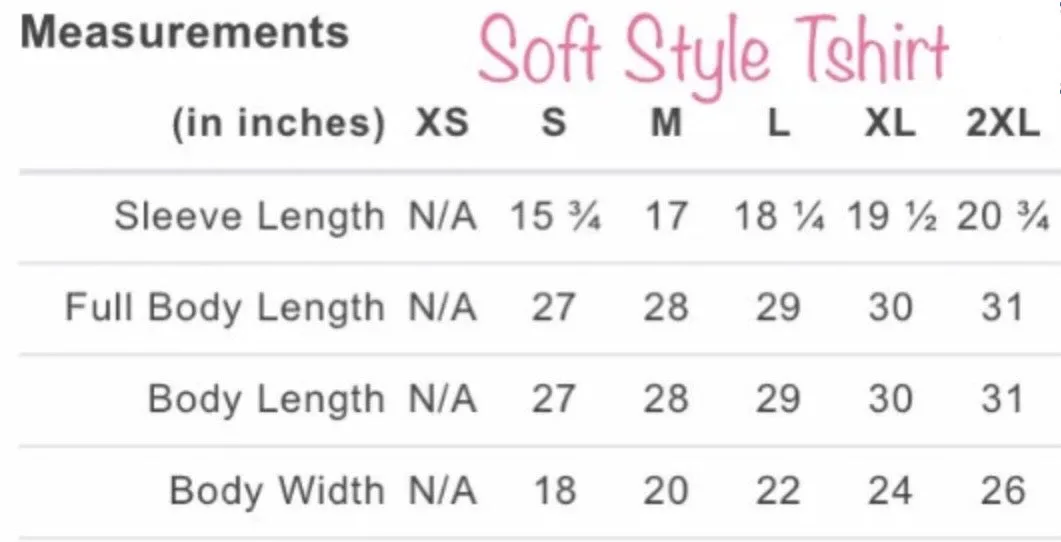Select the XL size column header
The image size is (1061, 542).
[890, 123]
